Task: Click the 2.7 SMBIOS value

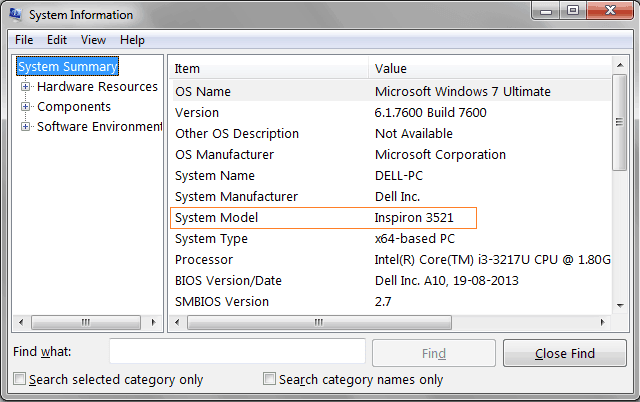Action: coord(383,302)
